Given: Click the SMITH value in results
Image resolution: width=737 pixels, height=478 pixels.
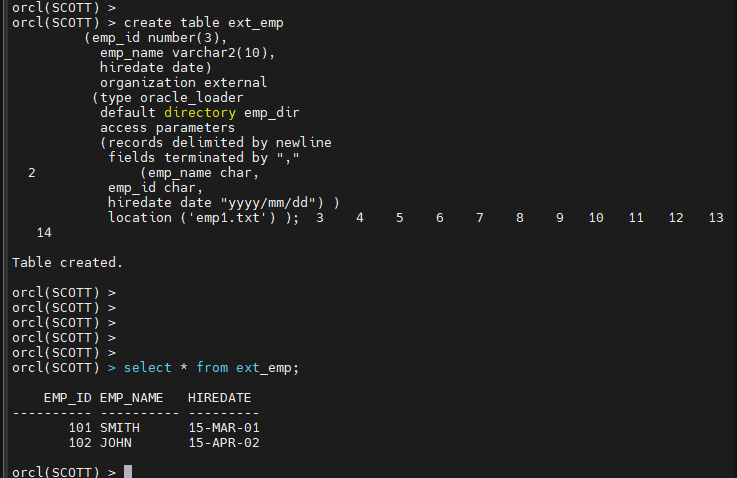Looking at the screenshot, I should point(120,428).
